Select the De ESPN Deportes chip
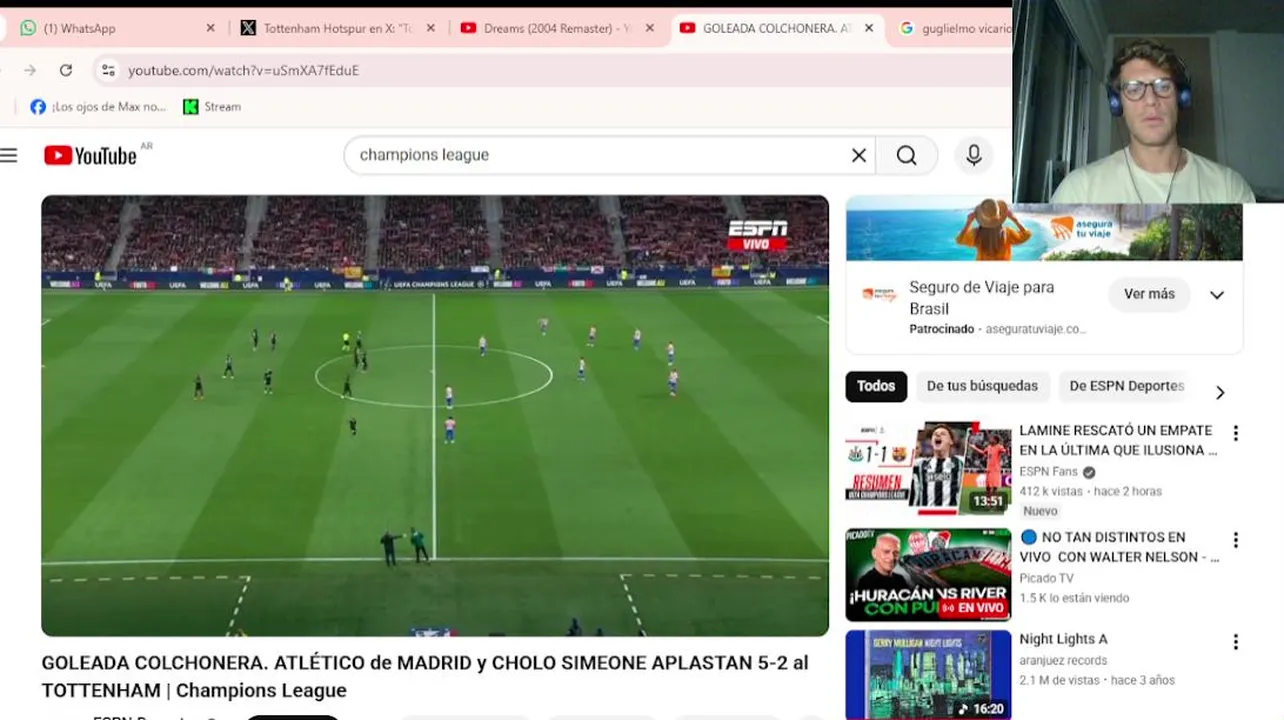1284x720 pixels. [1126, 386]
